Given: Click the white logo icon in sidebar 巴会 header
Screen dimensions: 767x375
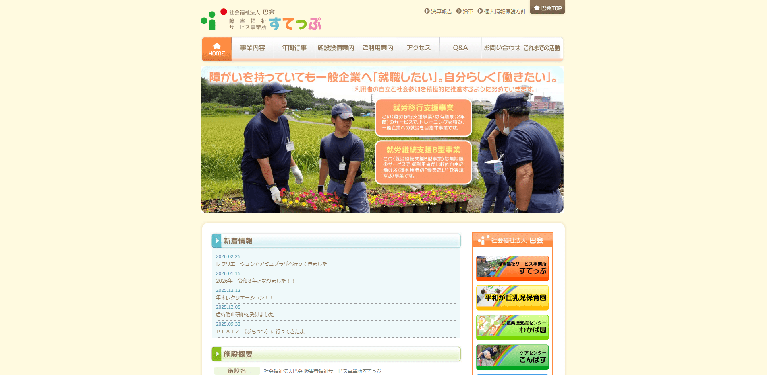Looking at the screenshot, I should coord(483,240).
